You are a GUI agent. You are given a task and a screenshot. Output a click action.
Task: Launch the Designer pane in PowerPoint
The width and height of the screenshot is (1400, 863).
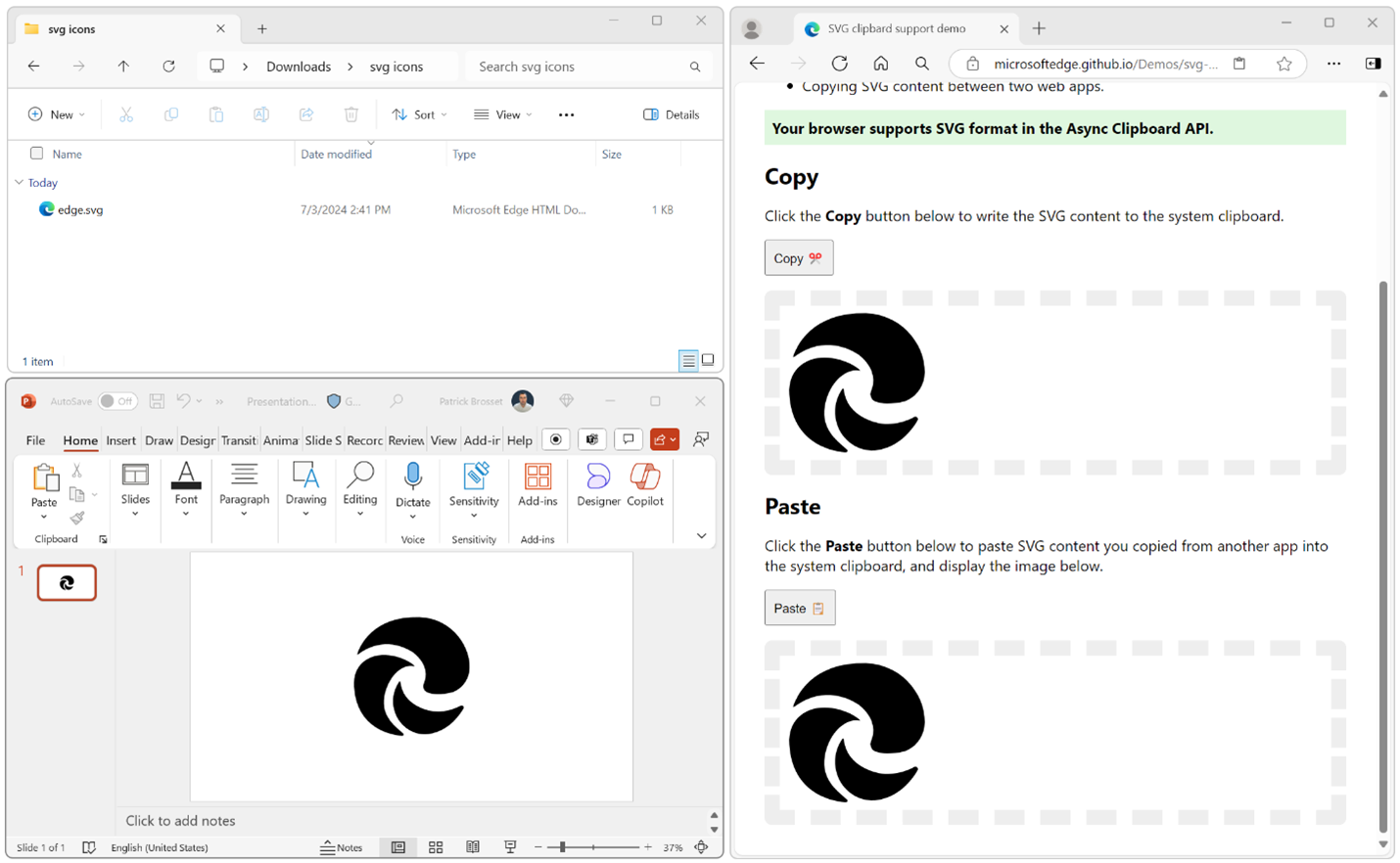(x=597, y=486)
